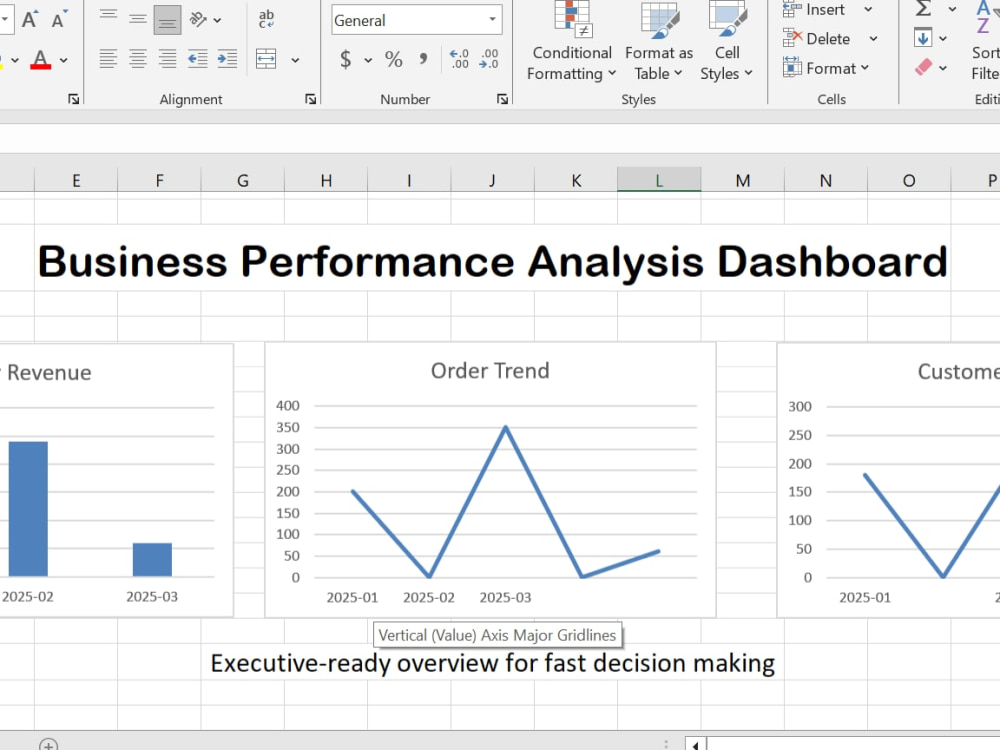1000x750 pixels.
Task: Click Increase Decimal icon
Action: click(459, 59)
